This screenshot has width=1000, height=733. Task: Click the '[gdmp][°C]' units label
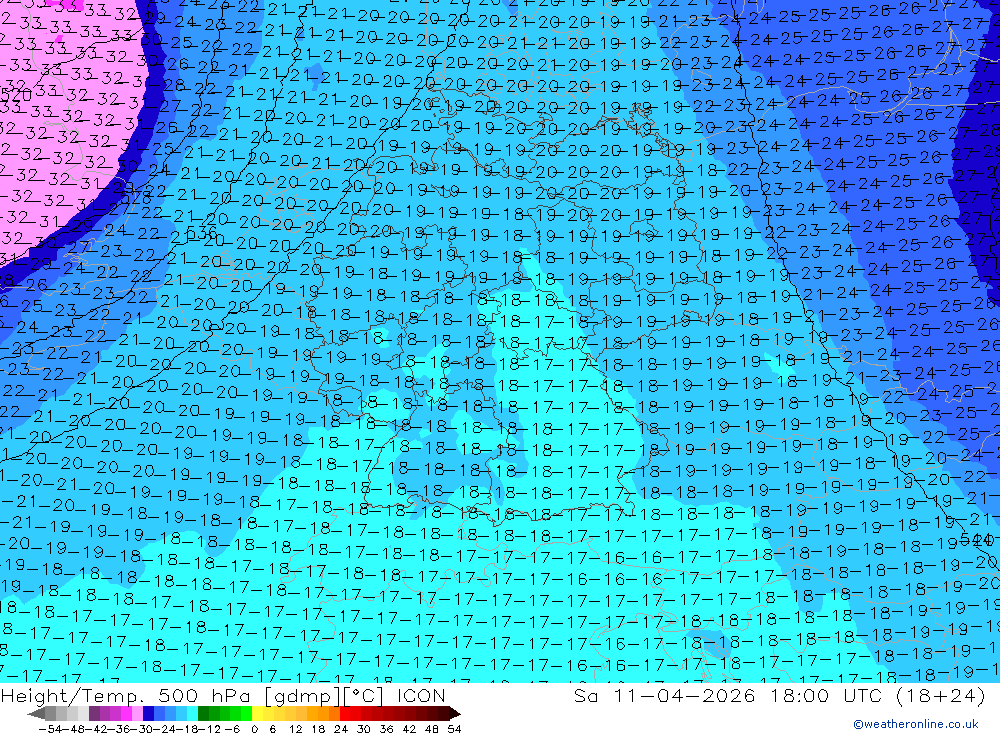tap(323, 696)
